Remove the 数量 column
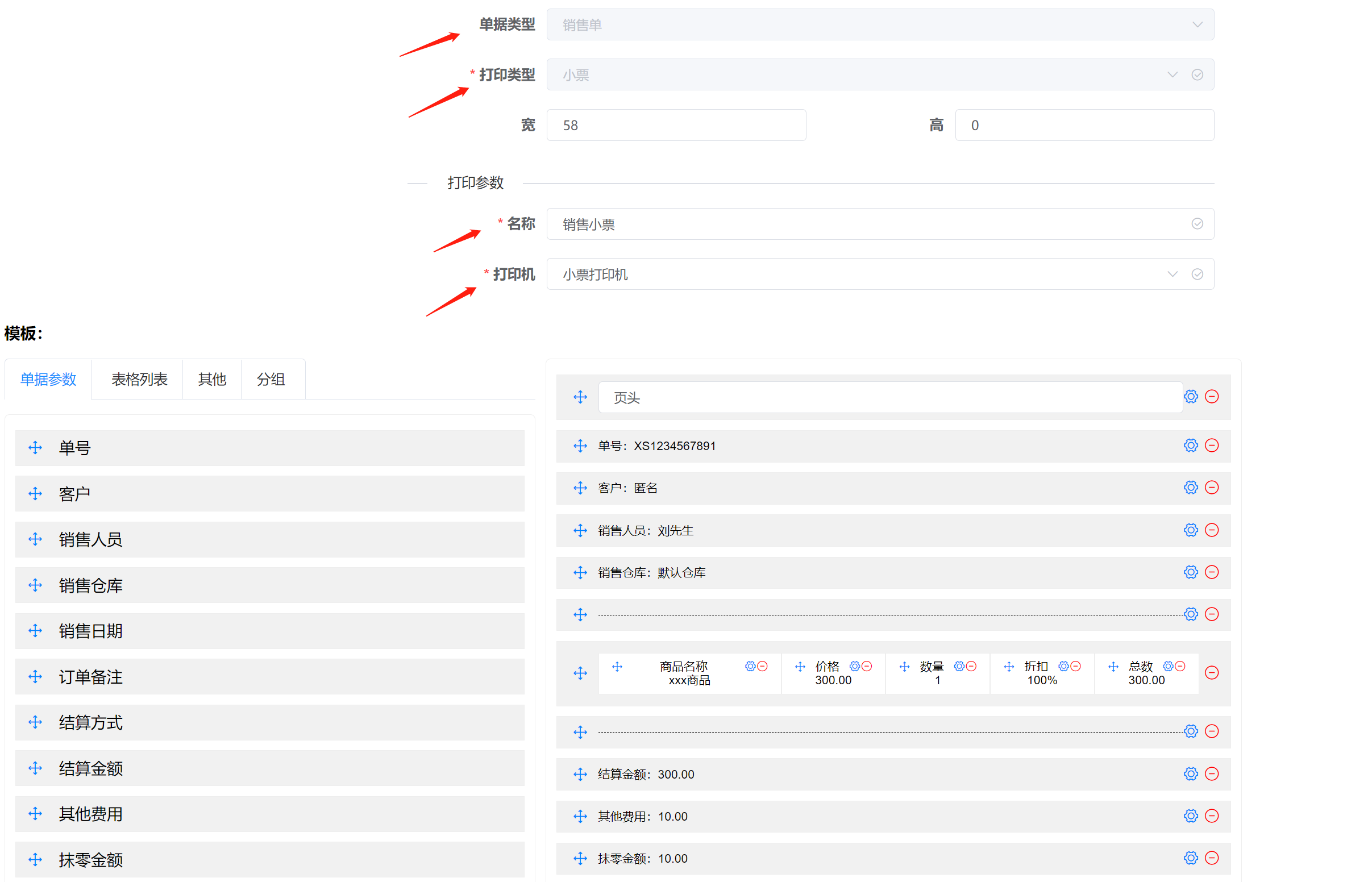 pyautogui.click(x=971, y=666)
